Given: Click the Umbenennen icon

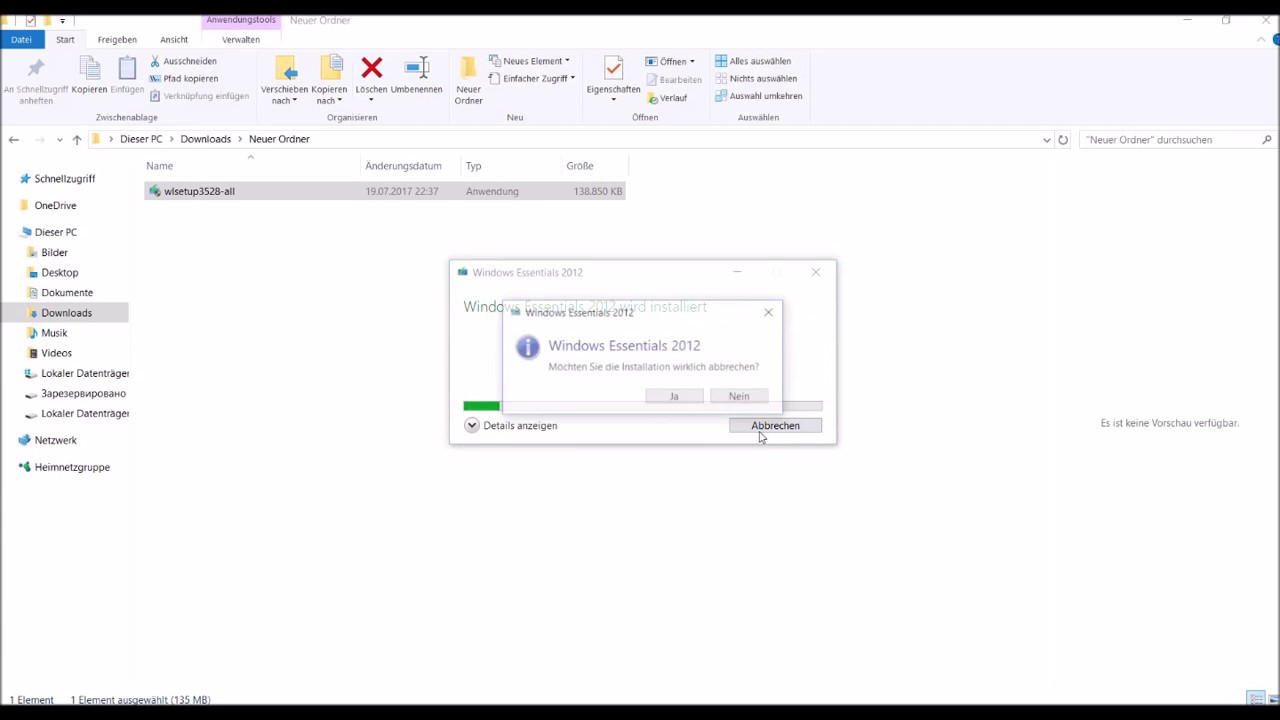Looking at the screenshot, I should pyautogui.click(x=417, y=68).
